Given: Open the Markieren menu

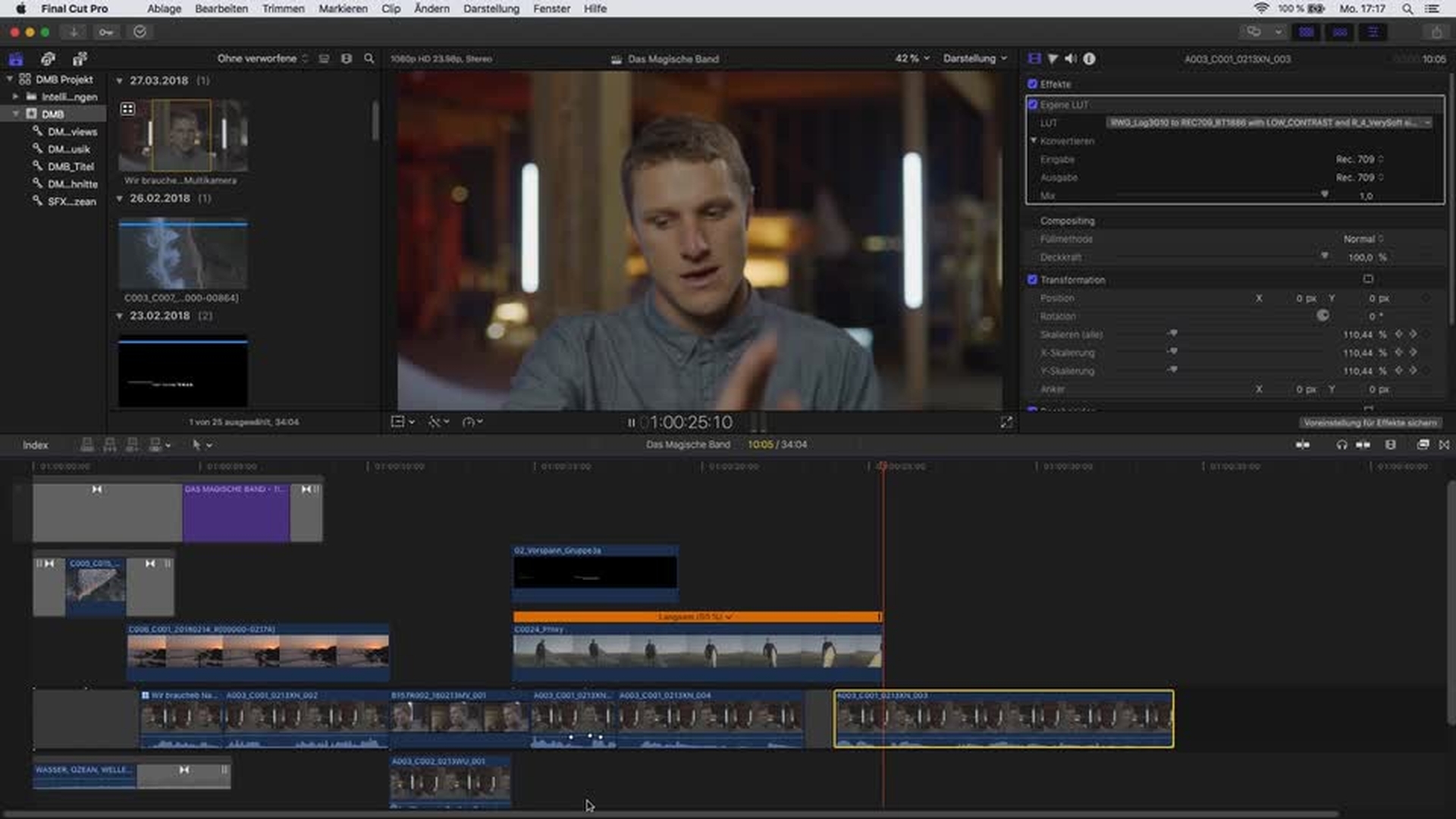Looking at the screenshot, I should click(x=343, y=8).
